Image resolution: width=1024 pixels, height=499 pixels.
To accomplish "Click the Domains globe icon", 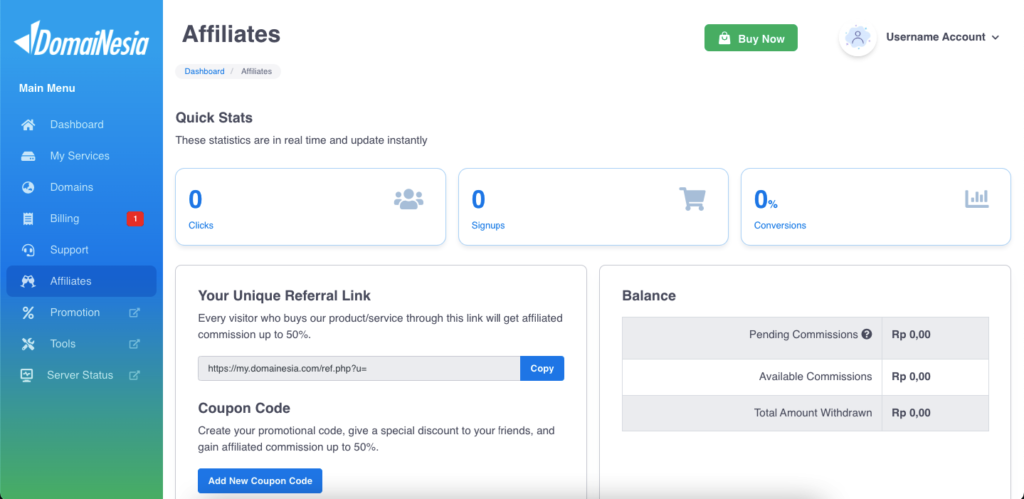I will (27, 187).
